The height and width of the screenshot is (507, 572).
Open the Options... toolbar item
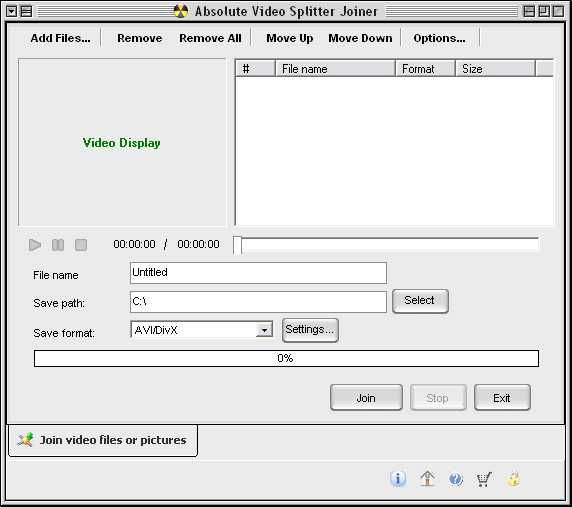[x=439, y=38]
